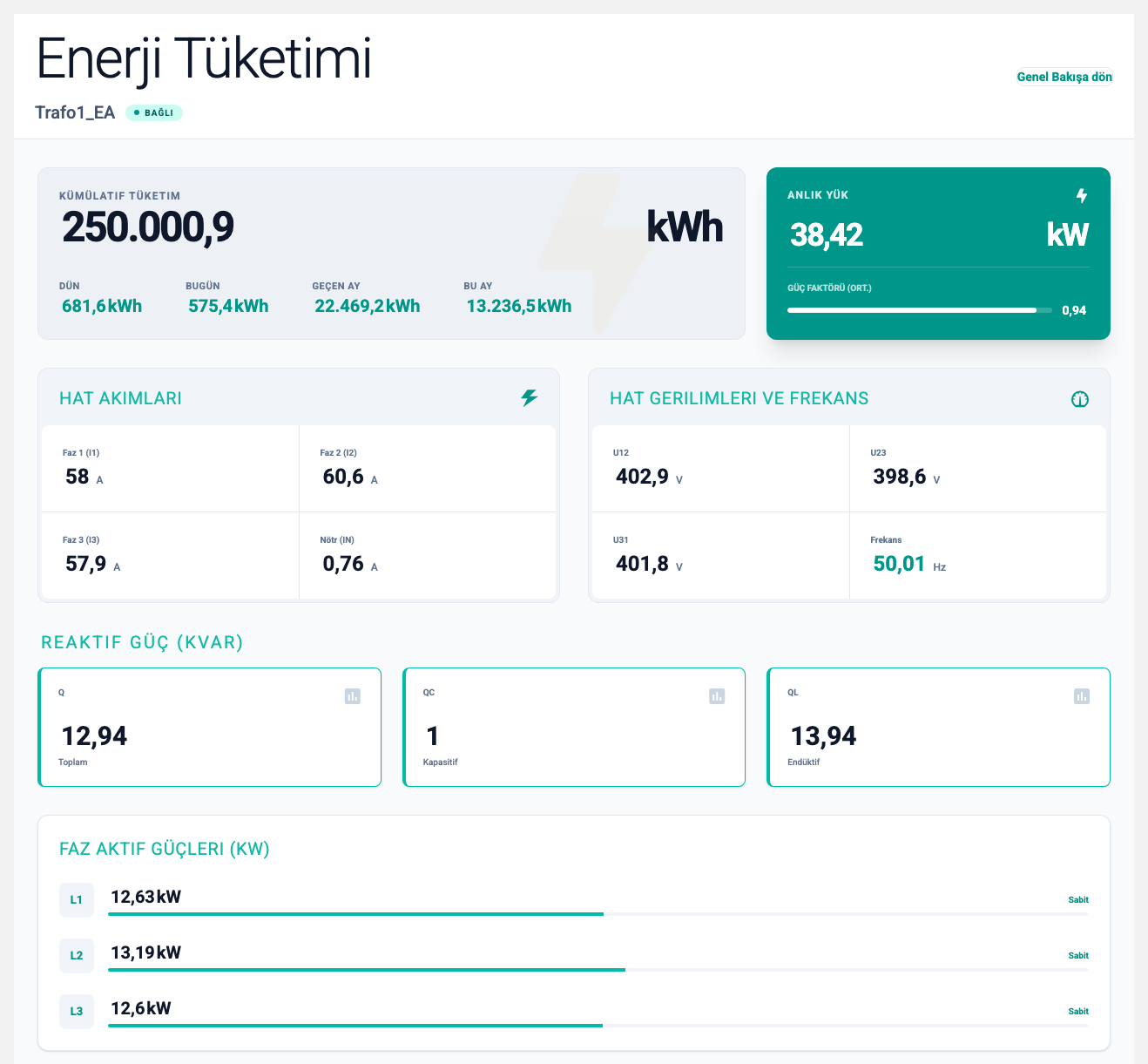Click the Enerji Tüketimi page title
Image resolution: width=1148 pixels, height=1064 pixels.
click(x=204, y=61)
